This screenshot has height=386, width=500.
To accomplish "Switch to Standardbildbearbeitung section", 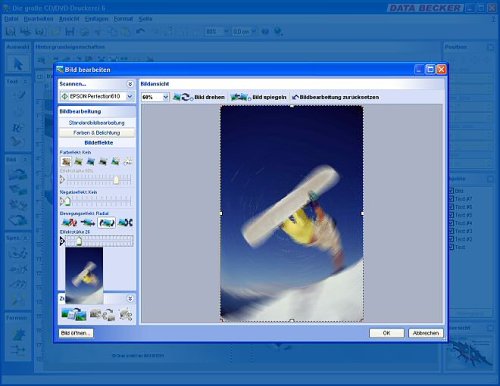I will tap(97, 123).
